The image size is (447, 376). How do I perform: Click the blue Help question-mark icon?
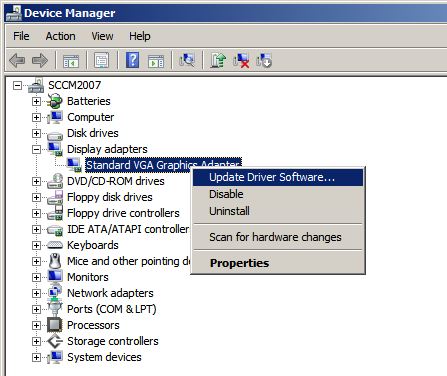coord(132,60)
